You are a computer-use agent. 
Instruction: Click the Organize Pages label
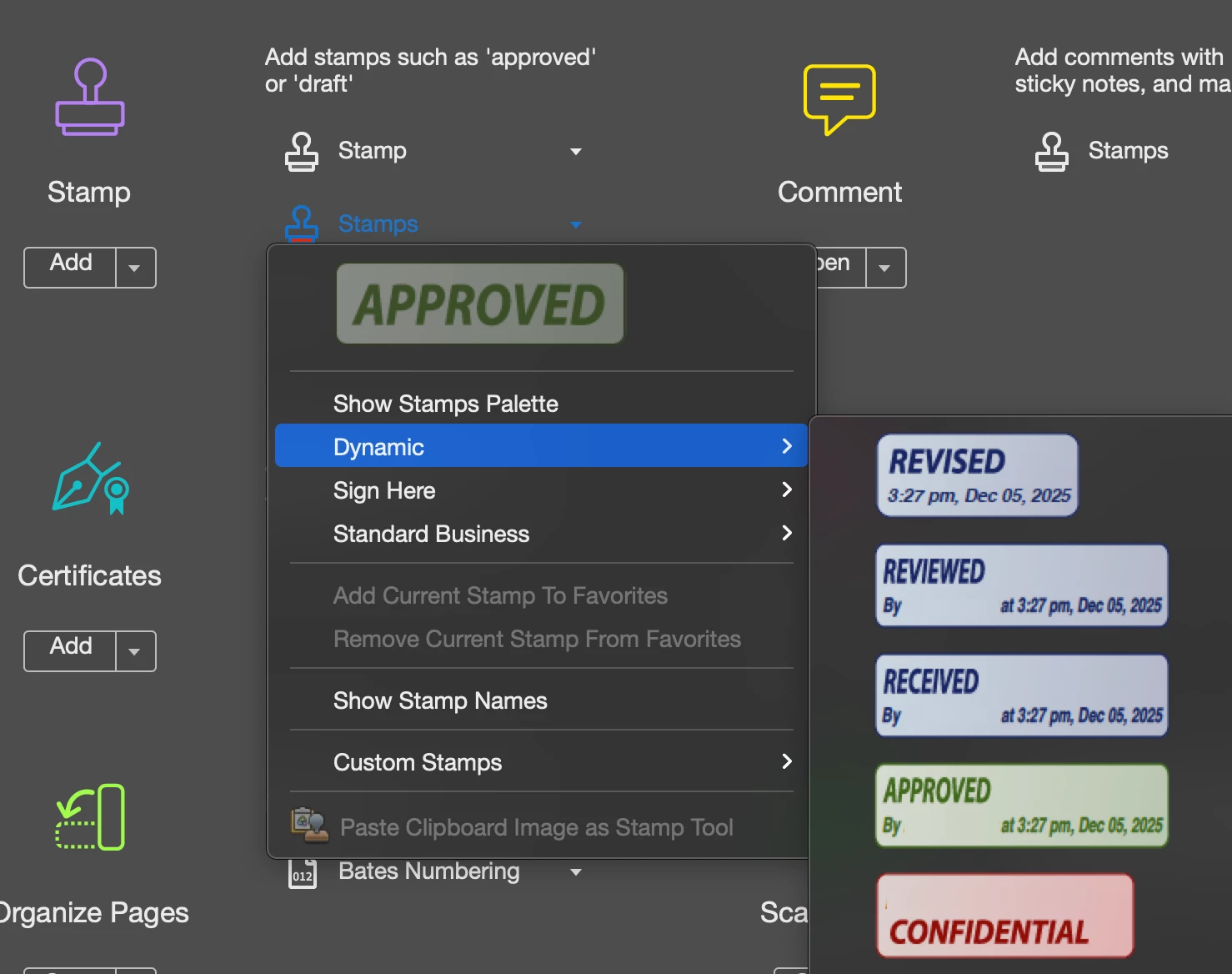point(93,913)
